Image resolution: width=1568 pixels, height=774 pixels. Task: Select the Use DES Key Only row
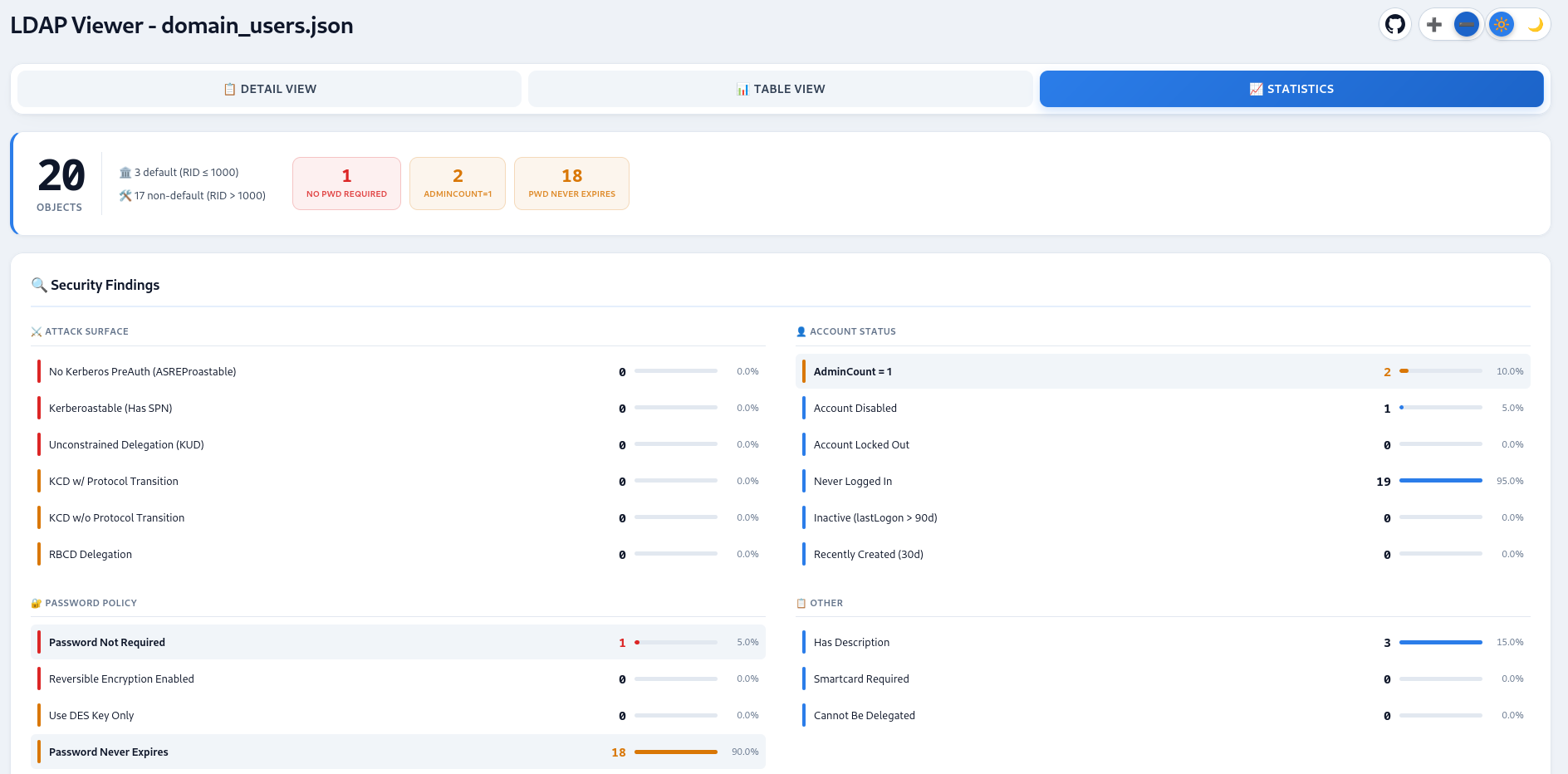point(398,715)
